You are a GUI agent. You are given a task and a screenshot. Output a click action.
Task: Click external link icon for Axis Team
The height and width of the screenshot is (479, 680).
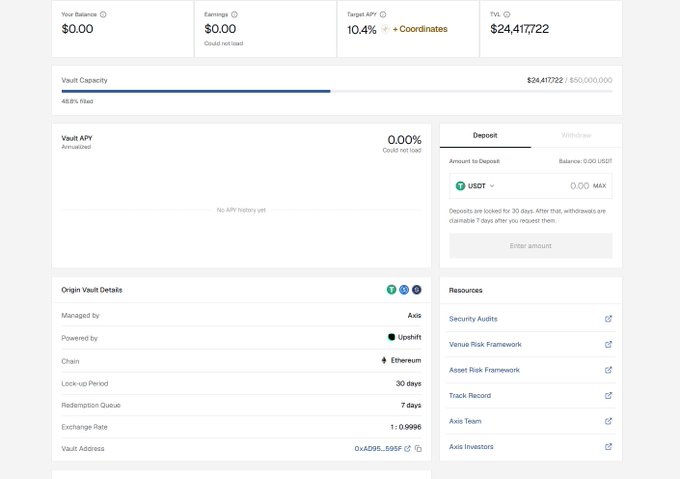(x=608, y=421)
